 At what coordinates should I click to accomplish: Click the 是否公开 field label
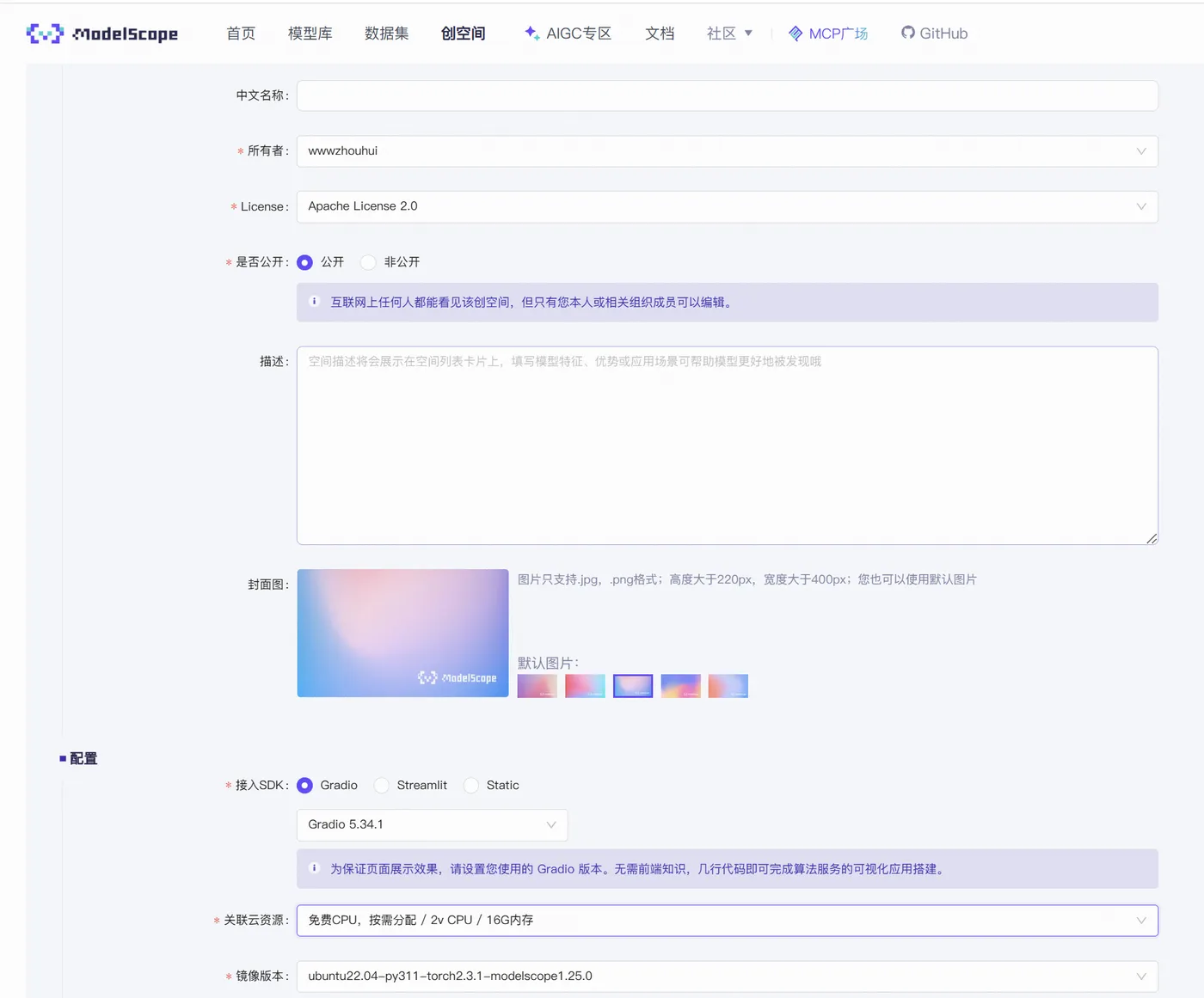[261, 262]
